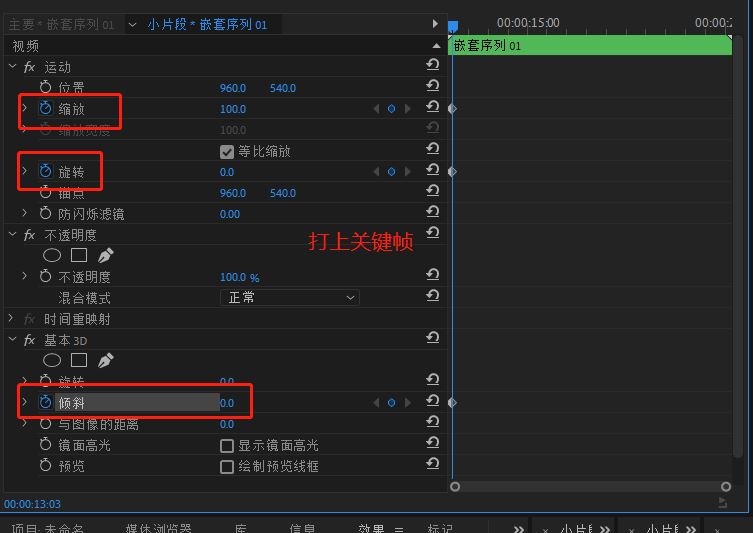753x533 pixels.
Task: Toggle the 镜面高光 stopwatch icon
Action: (x=46, y=445)
